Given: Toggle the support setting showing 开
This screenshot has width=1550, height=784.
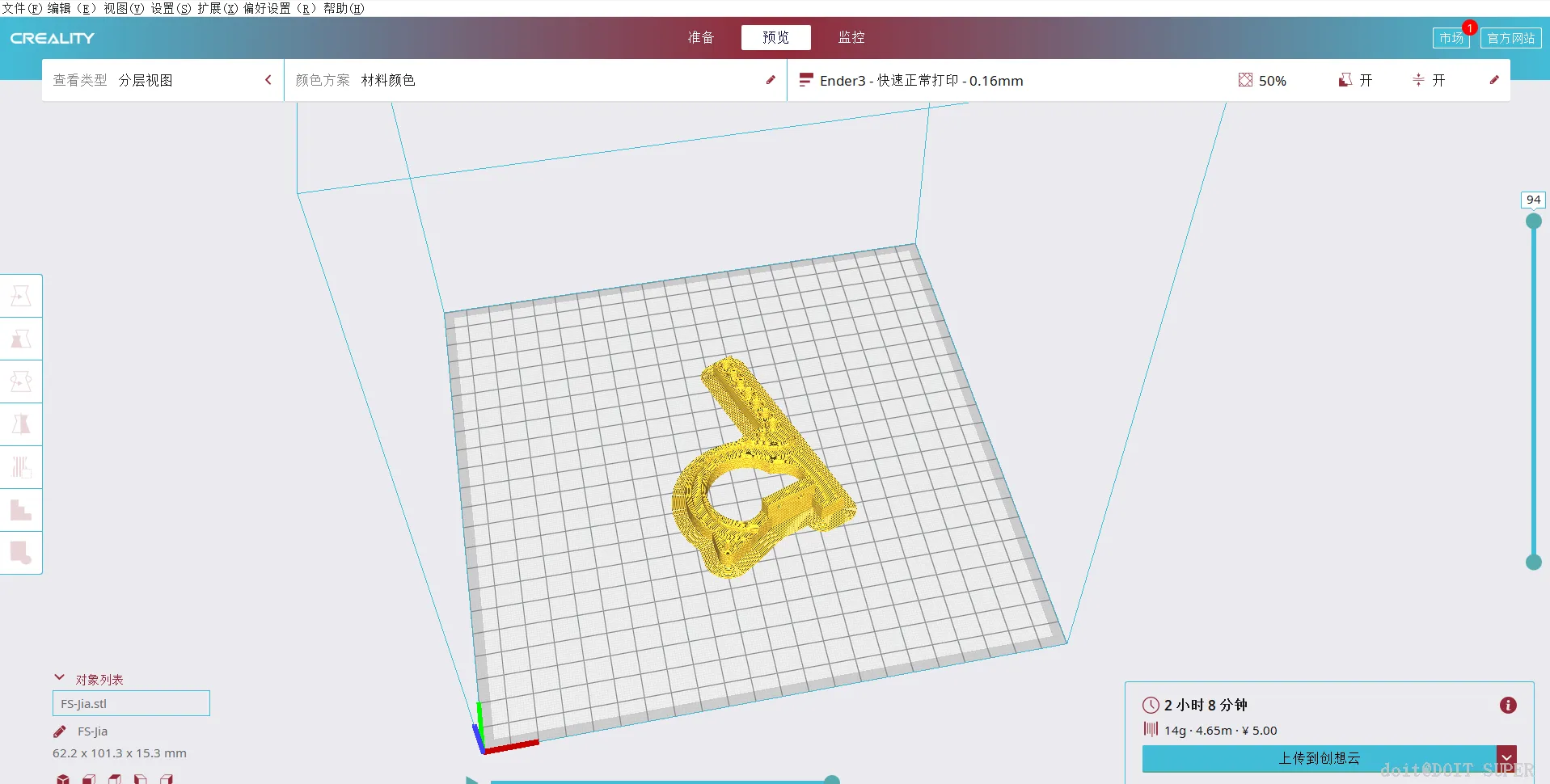Looking at the screenshot, I should pos(1356,80).
